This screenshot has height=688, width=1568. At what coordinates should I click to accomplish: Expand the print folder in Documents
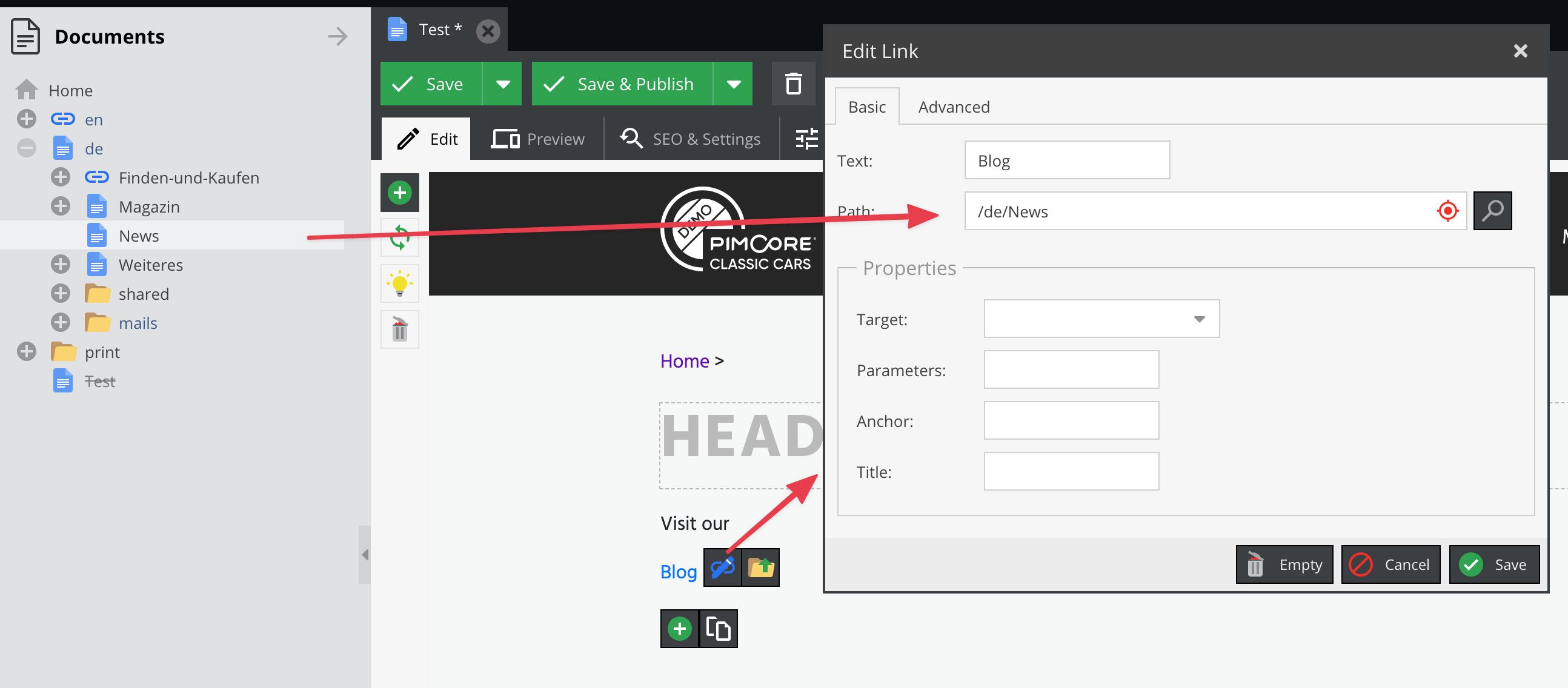pos(27,352)
